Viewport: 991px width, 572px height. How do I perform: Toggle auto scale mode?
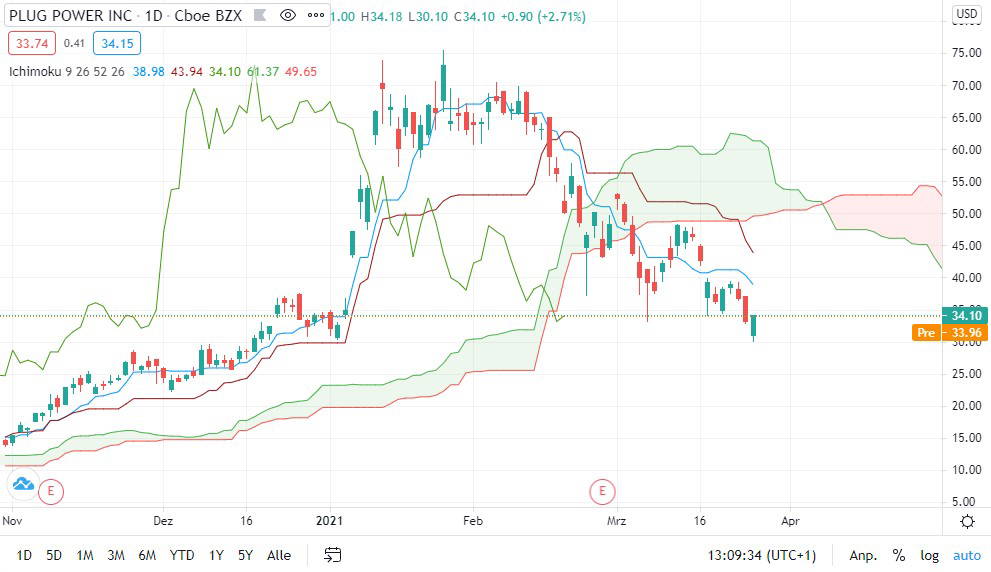[967, 556]
